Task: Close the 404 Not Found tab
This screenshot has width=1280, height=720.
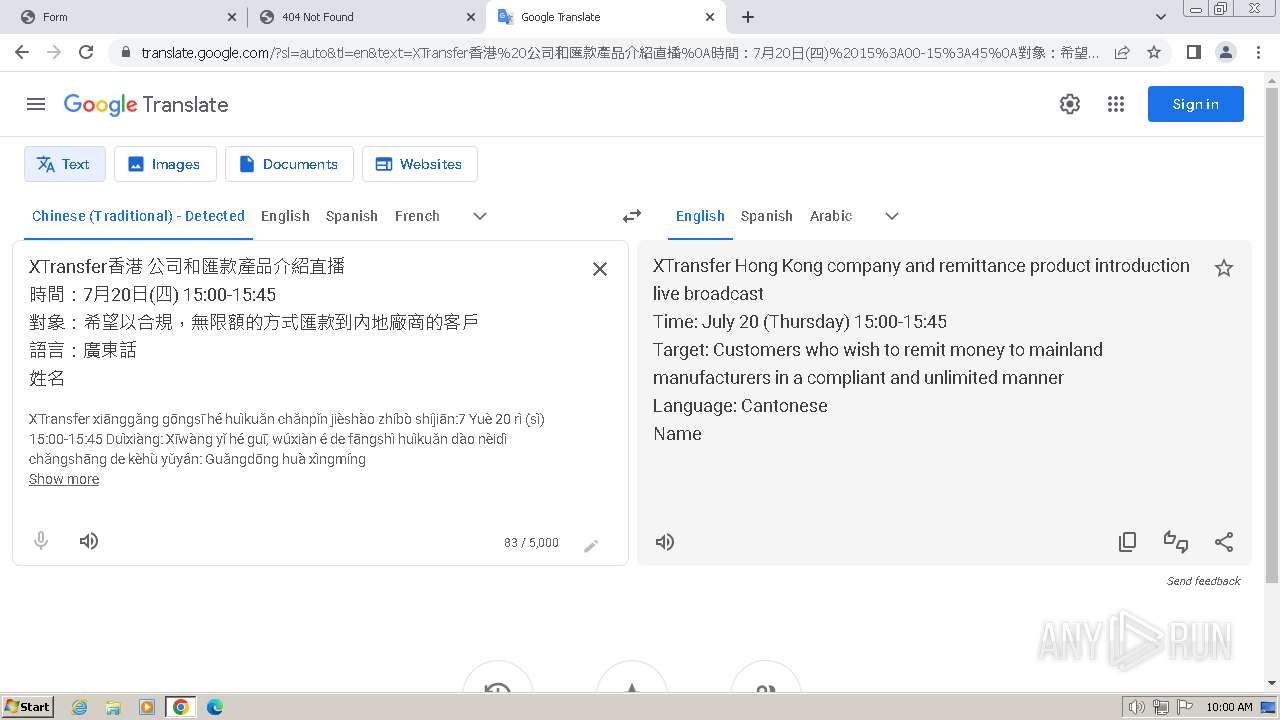Action: click(x=471, y=17)
